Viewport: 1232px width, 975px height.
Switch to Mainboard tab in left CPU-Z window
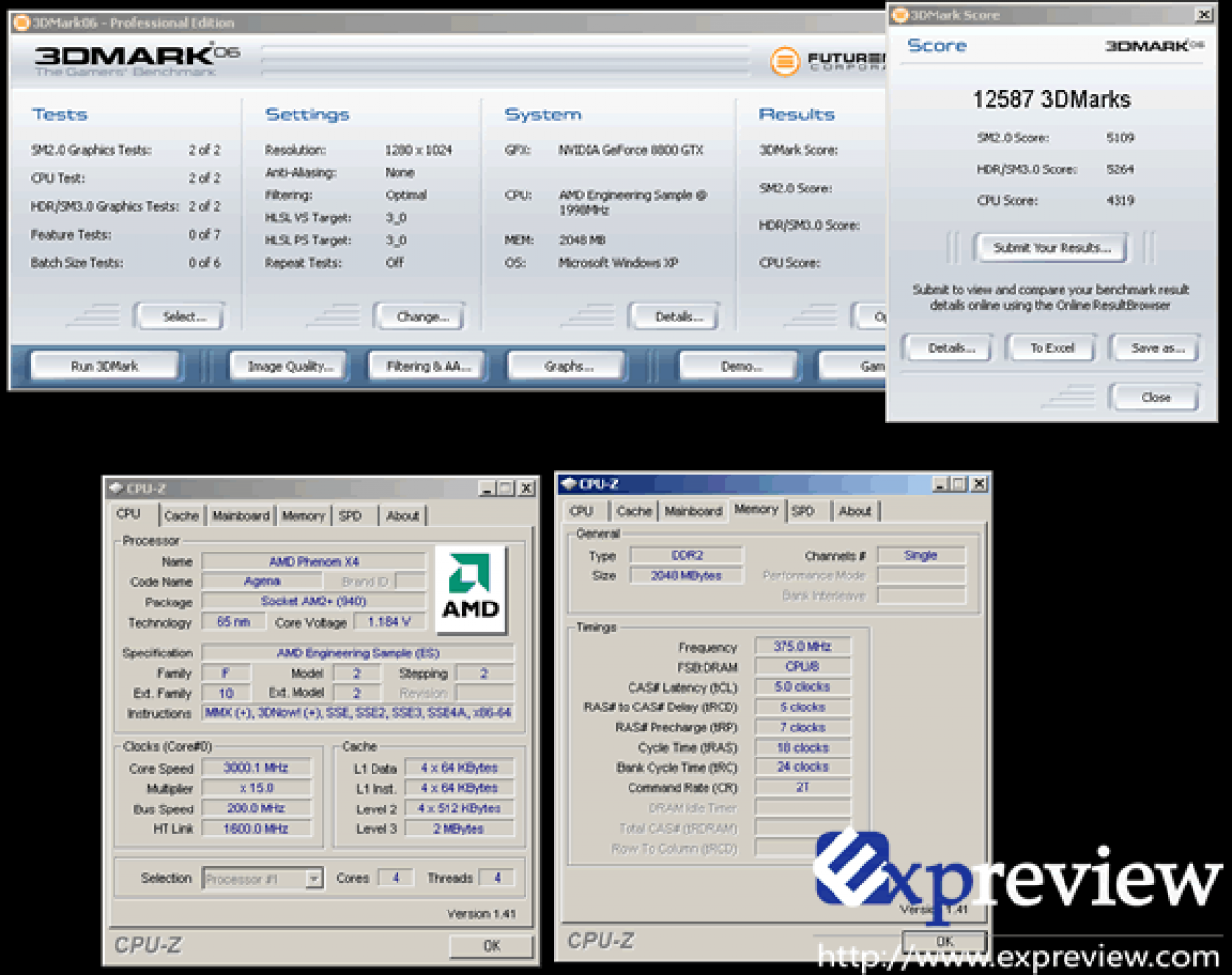(241, 516)
